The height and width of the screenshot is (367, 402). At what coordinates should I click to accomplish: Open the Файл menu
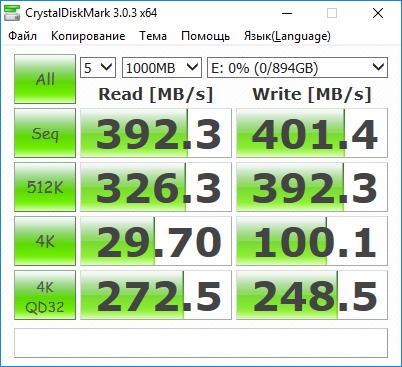point(23,36)
